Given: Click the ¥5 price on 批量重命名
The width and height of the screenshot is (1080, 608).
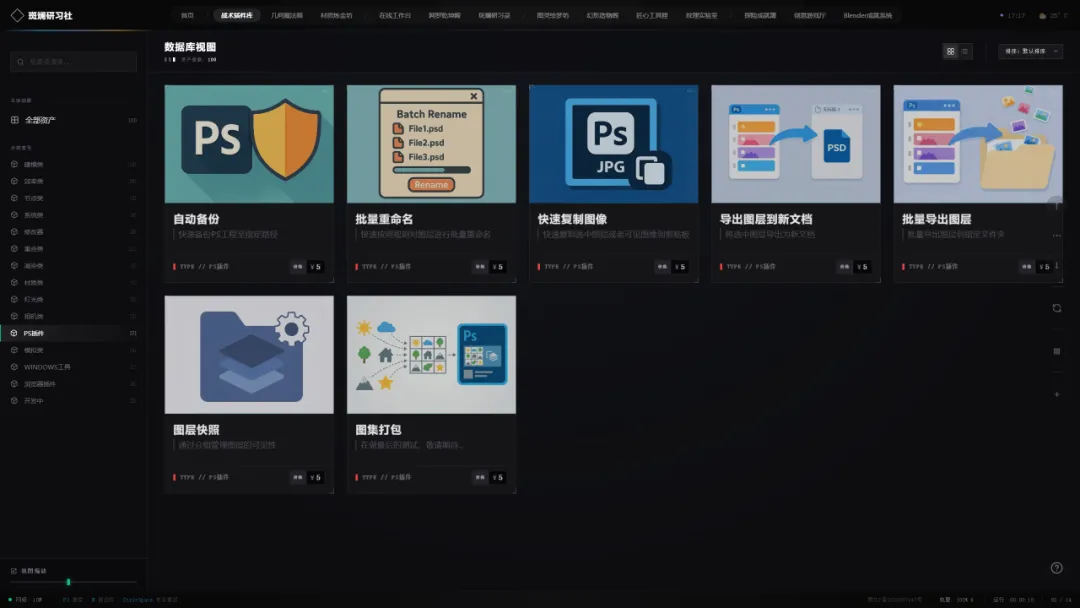Looking at the screenshot, I should [x=497, y=266].
